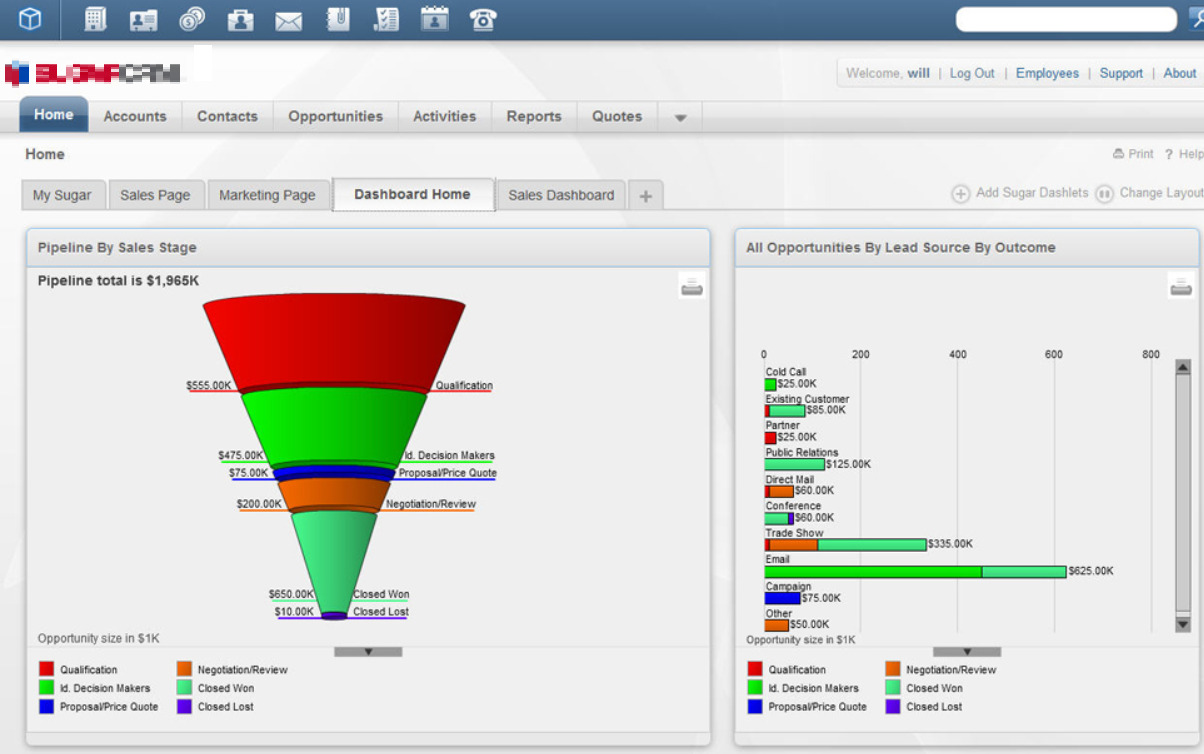Click the user name will link
The width and height of the screenshot is (1204, 754).
tap(918, 73)
